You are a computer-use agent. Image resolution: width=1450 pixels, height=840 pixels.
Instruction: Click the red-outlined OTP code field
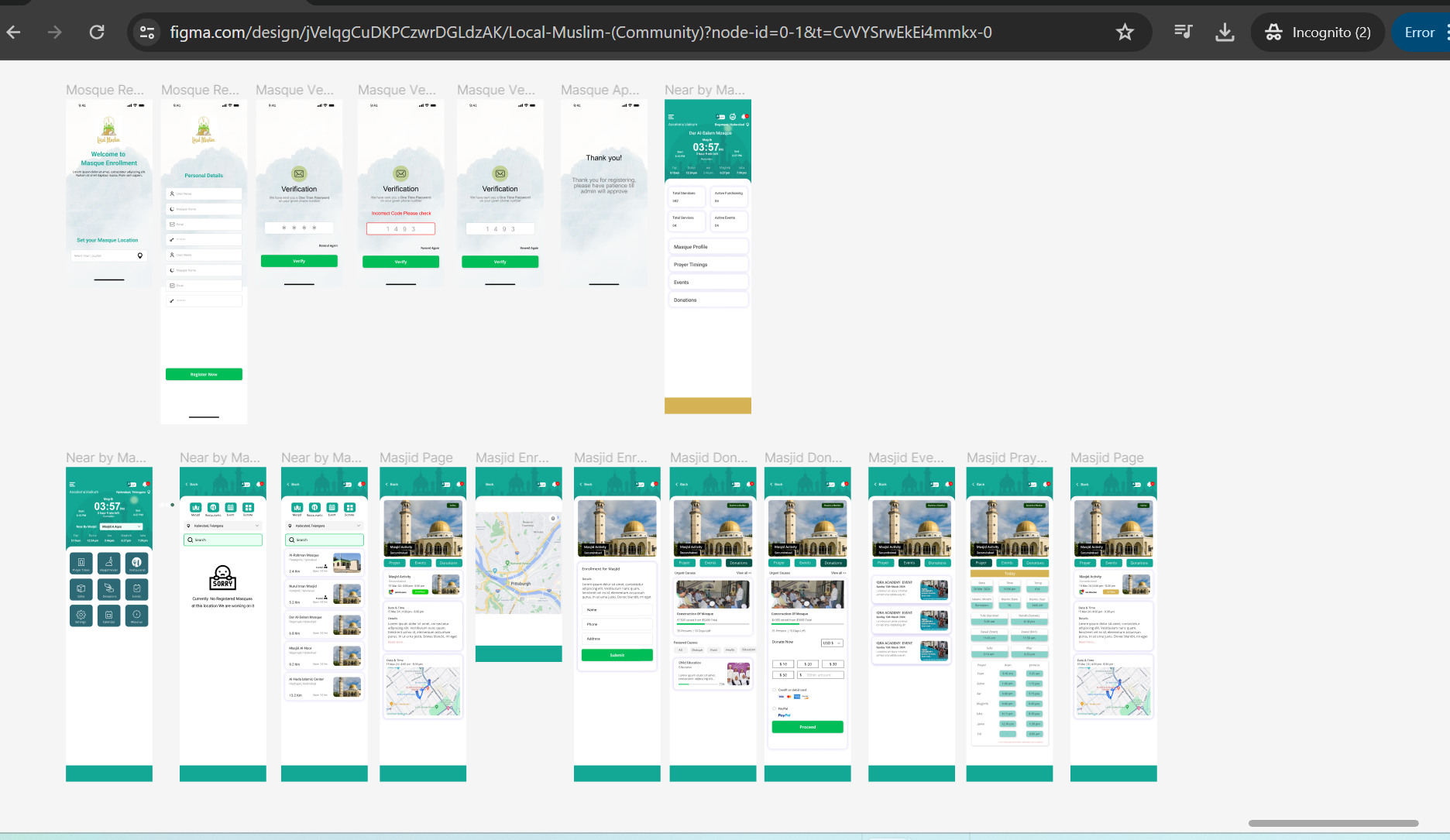click(x=400, y=229)
